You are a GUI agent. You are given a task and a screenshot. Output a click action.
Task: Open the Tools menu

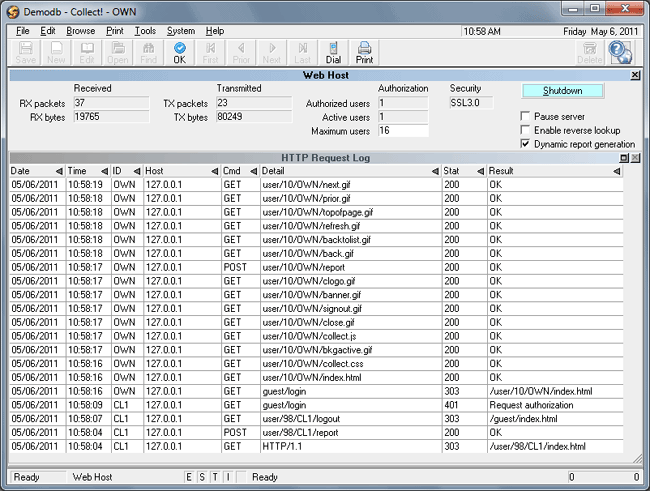[145, 31]
